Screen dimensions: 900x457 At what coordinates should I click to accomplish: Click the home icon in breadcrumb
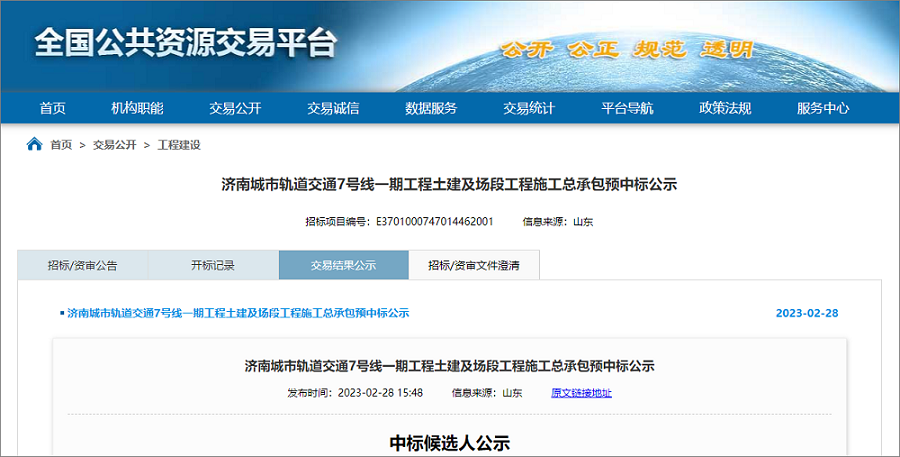pos(34,144)
